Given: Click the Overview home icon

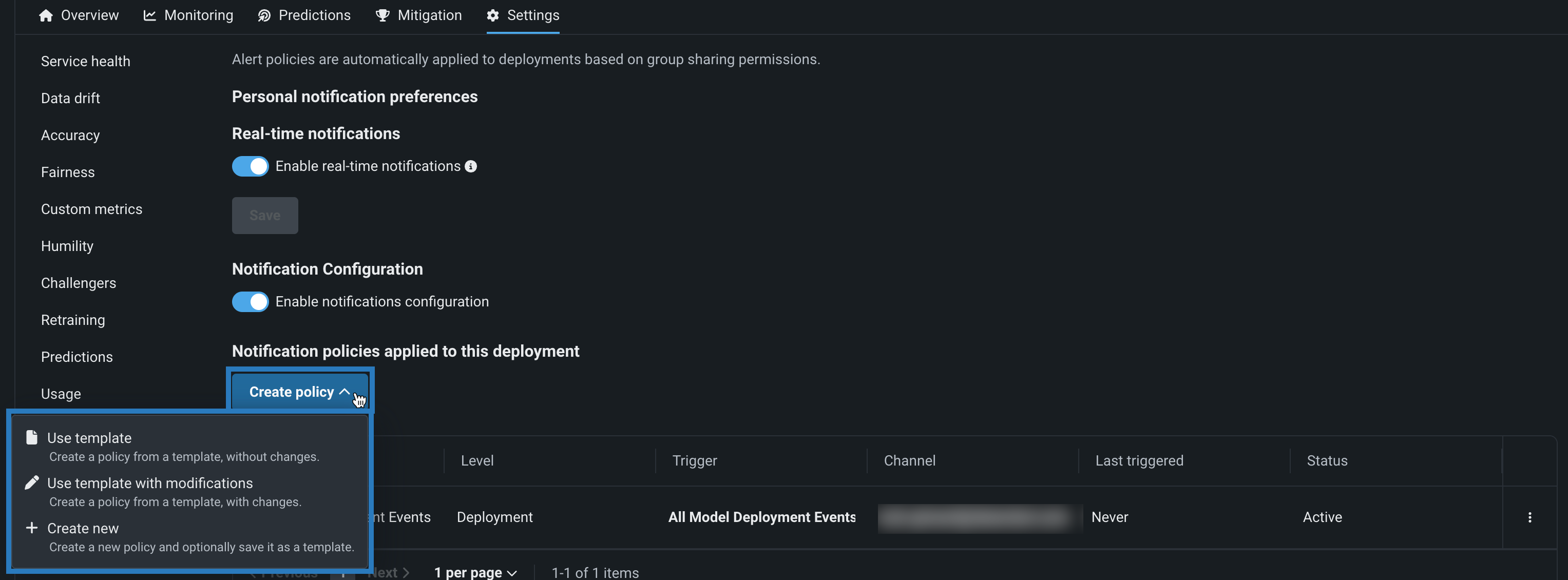Looking at the screenshot, I should click(46, 15).
